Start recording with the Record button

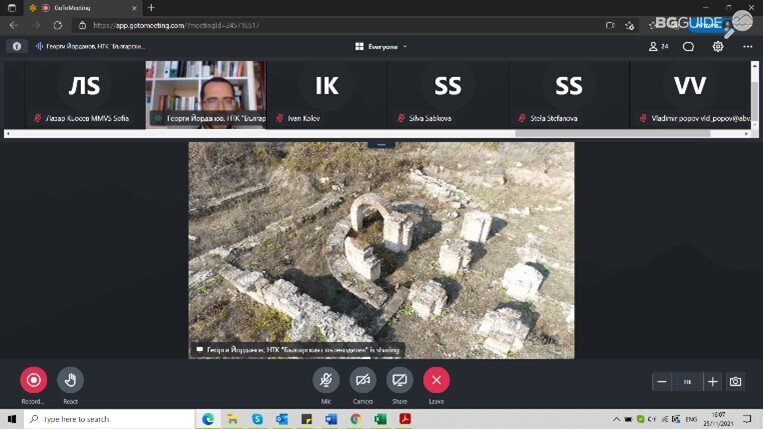(33, 380)
